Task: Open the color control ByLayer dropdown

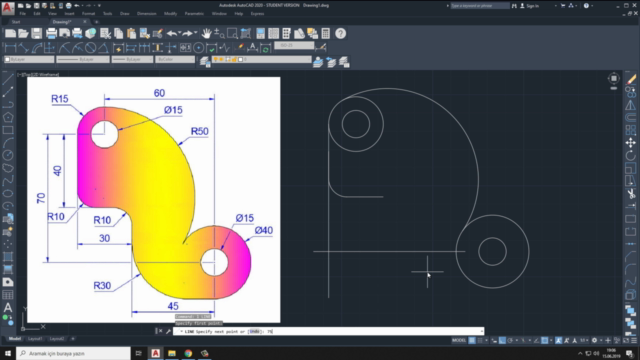Action: click(29, 60)
